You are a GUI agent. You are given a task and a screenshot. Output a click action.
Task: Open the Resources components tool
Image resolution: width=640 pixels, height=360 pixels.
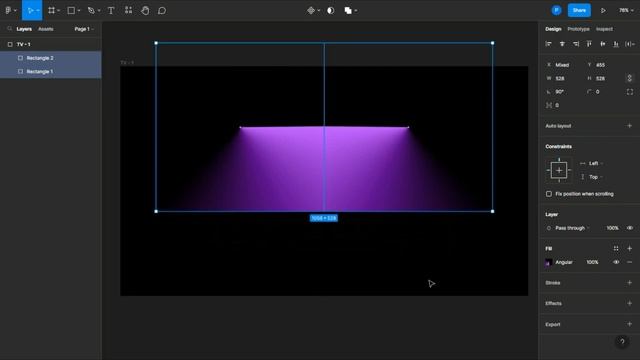pos(128,11)
